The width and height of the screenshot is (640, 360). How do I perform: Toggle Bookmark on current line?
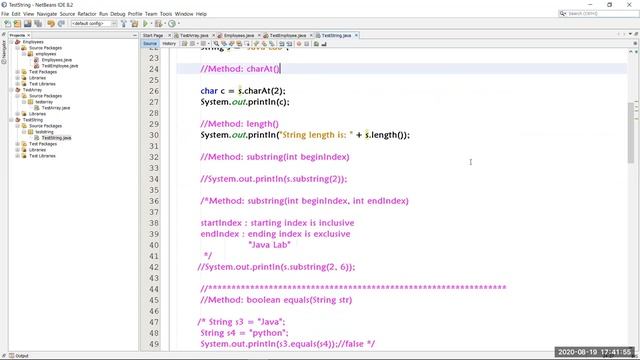(x=271, y=44)
